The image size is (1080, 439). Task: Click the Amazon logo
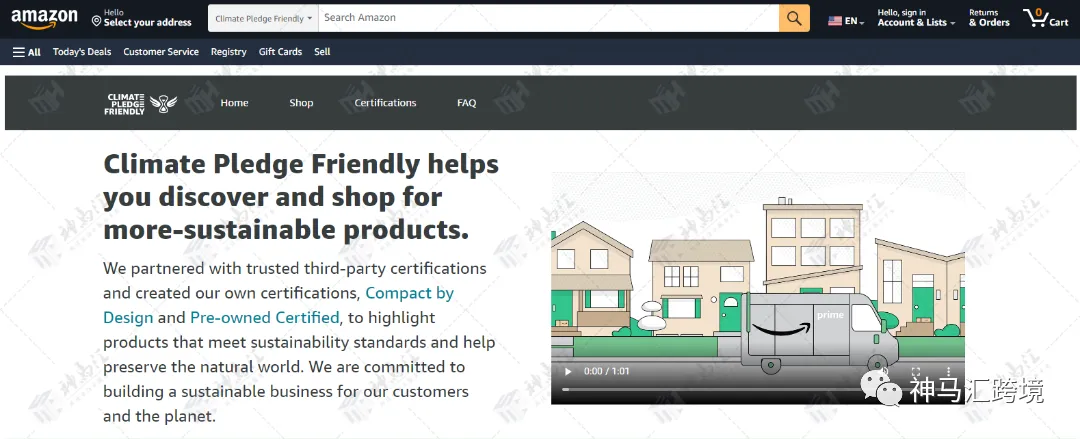(44, 19)
